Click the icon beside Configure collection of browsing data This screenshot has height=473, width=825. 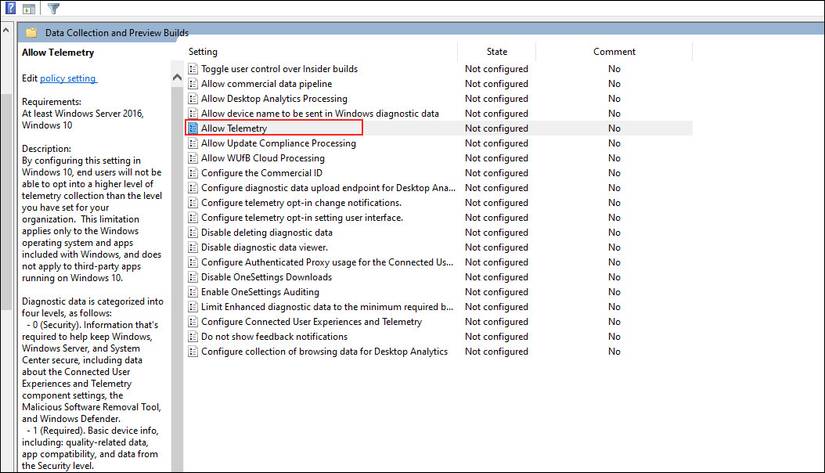click(x=193, y=351)
